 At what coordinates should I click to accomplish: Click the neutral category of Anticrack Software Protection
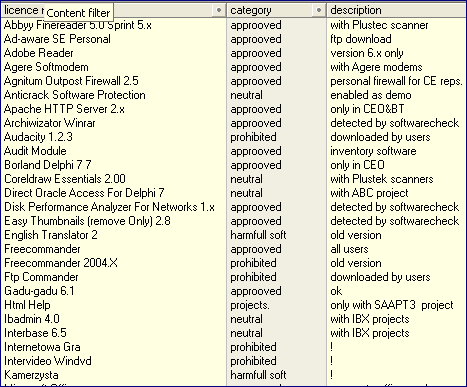(246, 95)
